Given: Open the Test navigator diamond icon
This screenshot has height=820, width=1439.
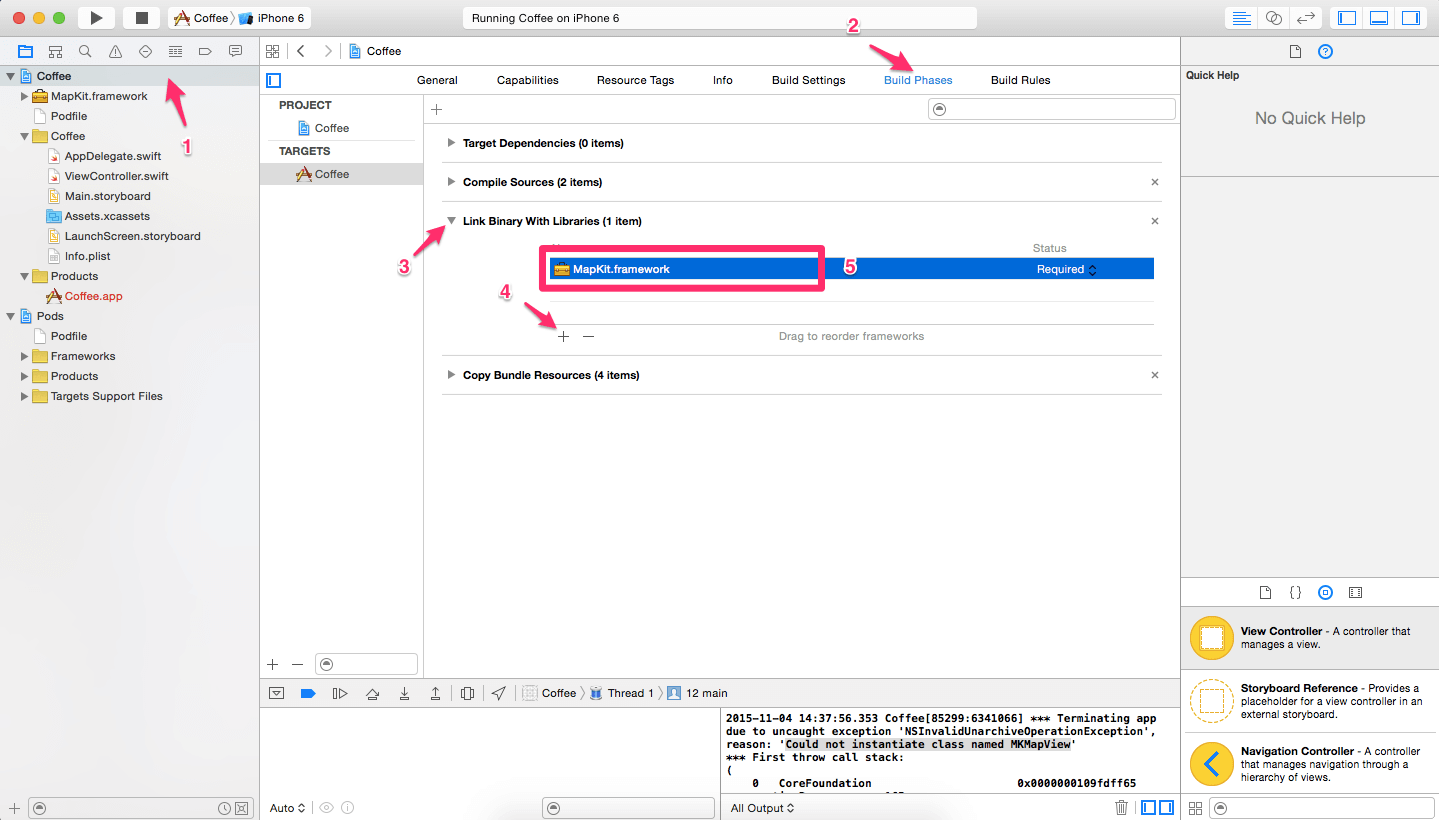Looking at the screenshot, I should (146, 51).
